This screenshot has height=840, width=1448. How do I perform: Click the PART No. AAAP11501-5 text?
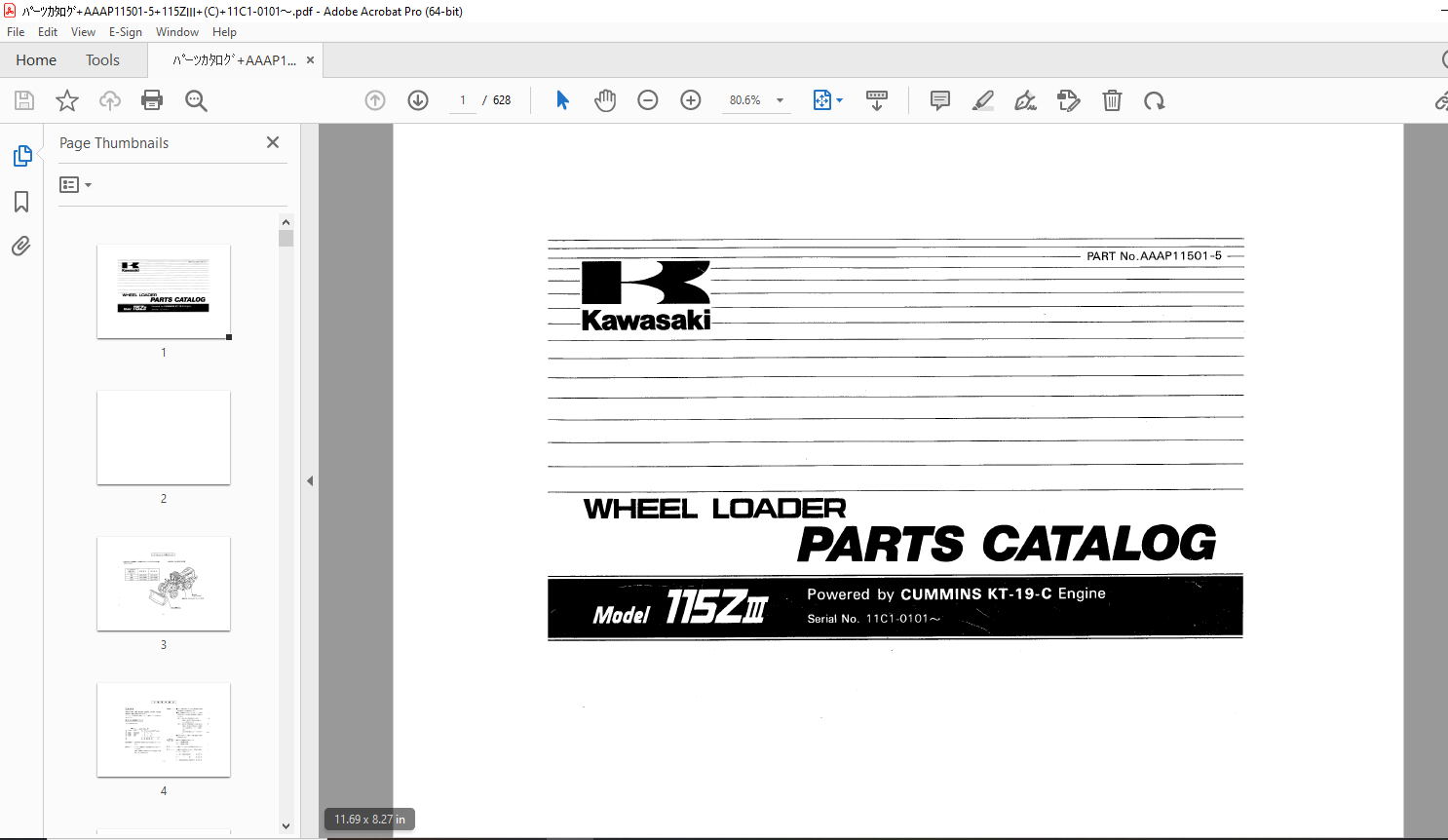coord(1154,256)
